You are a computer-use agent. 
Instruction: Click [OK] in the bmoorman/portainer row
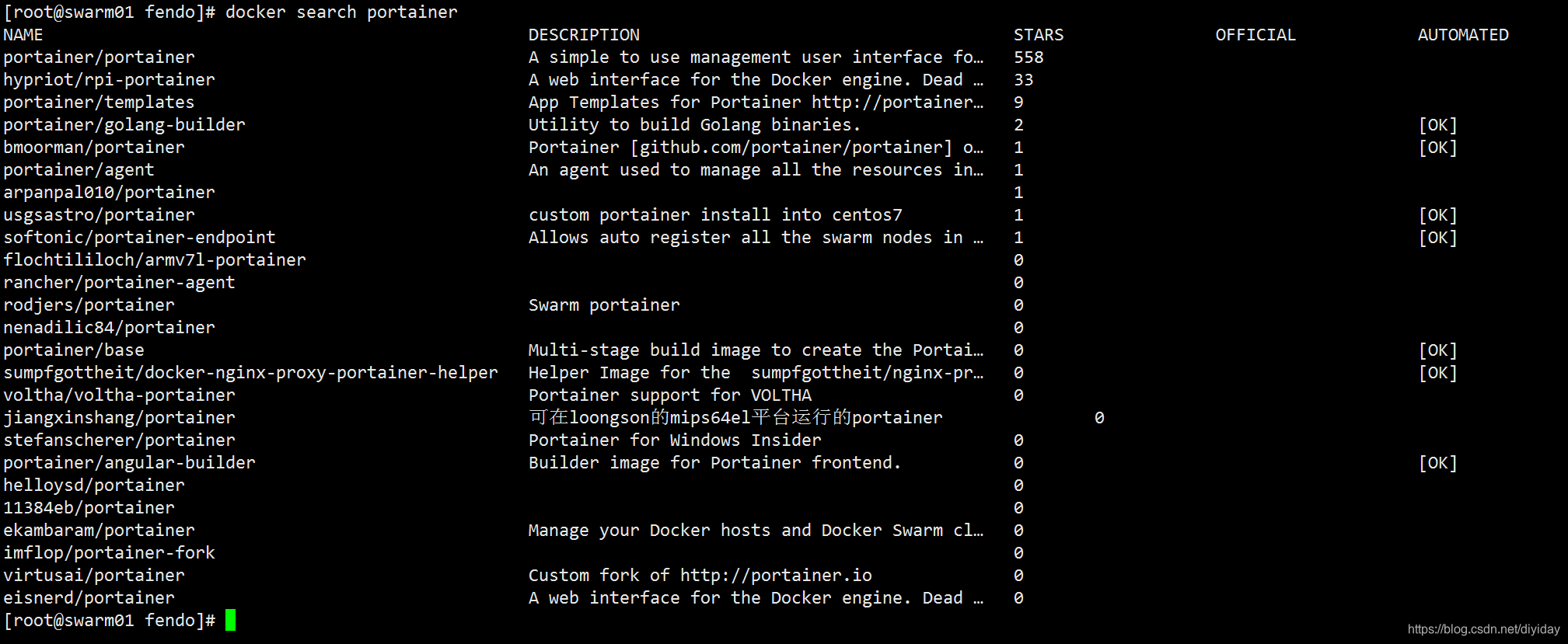tap(1438, 148)
